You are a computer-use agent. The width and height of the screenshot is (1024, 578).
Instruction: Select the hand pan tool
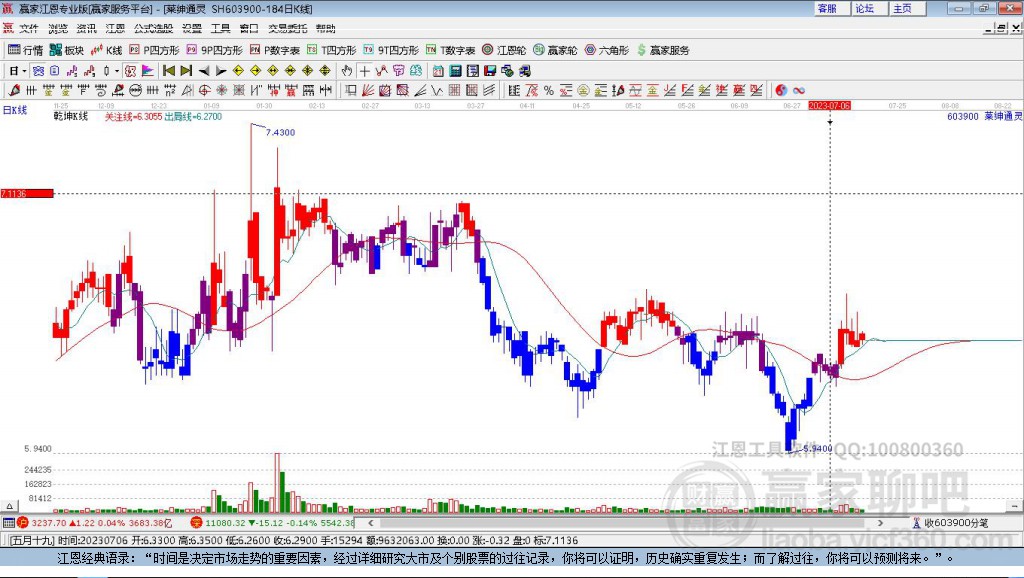tap(347, 71)
